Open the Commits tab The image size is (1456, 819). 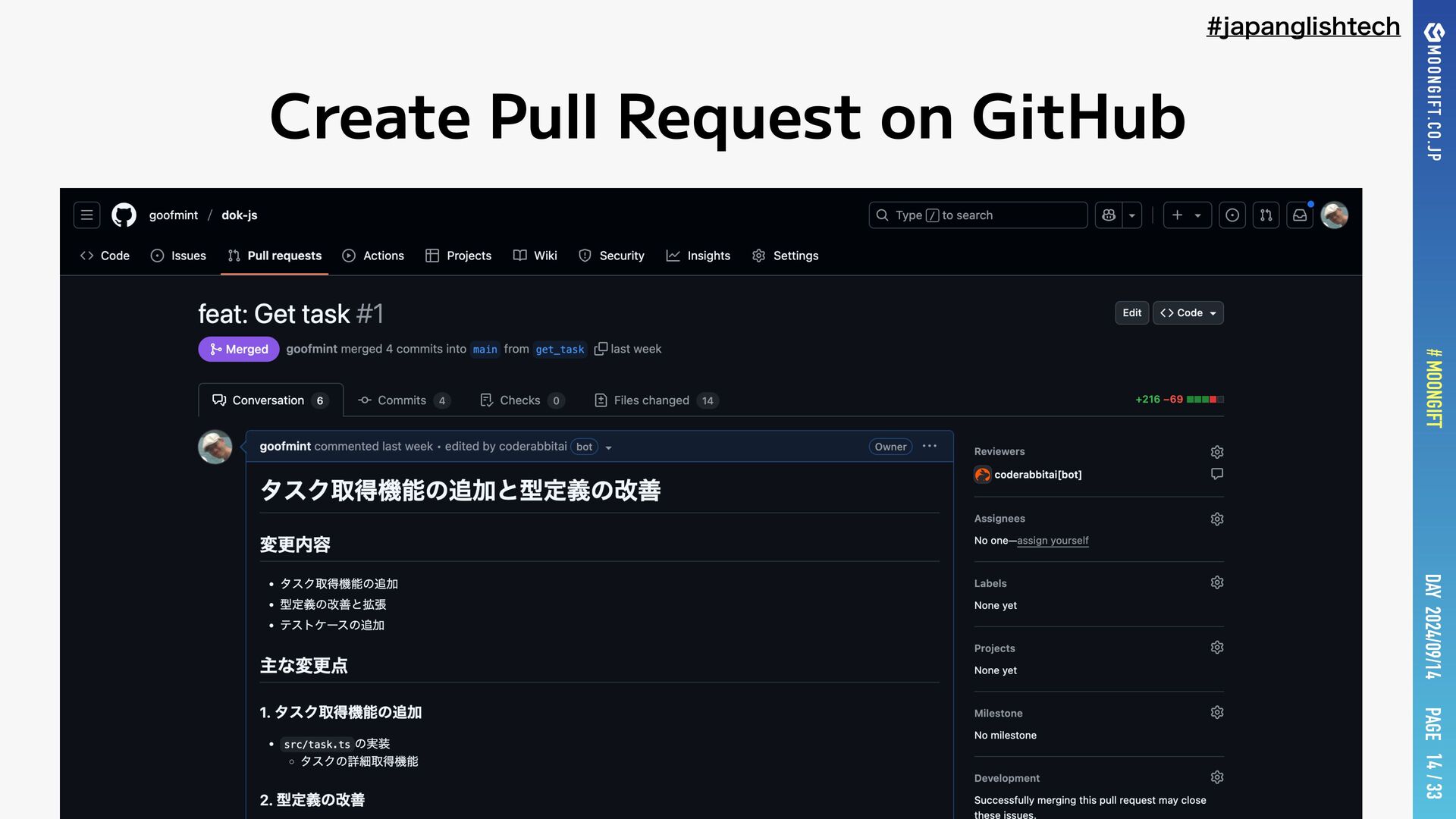click(403, 400)
